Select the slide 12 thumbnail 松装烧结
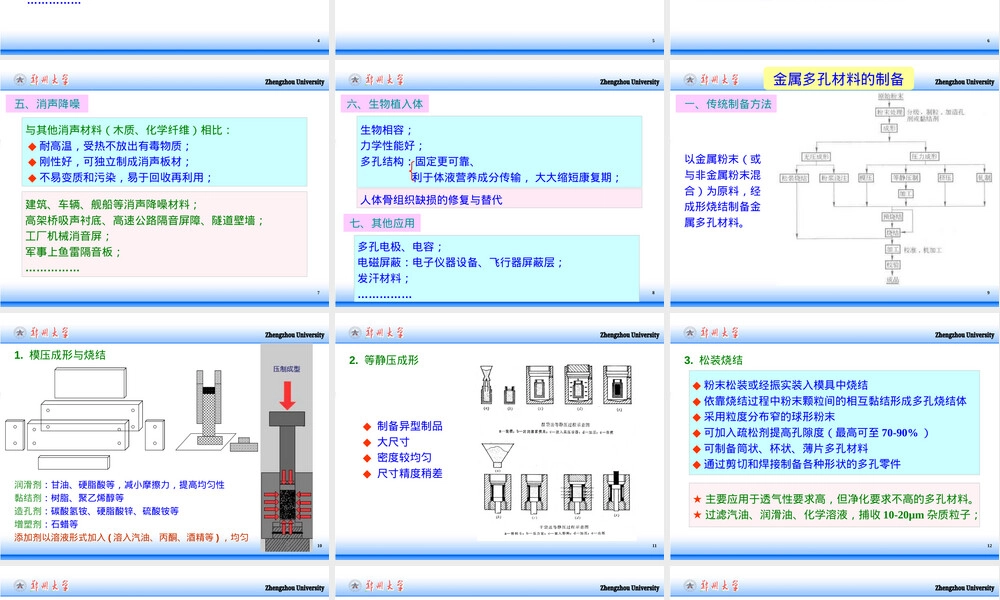Viewport: 1000px width, 600px height. click(x=835, y=437)
